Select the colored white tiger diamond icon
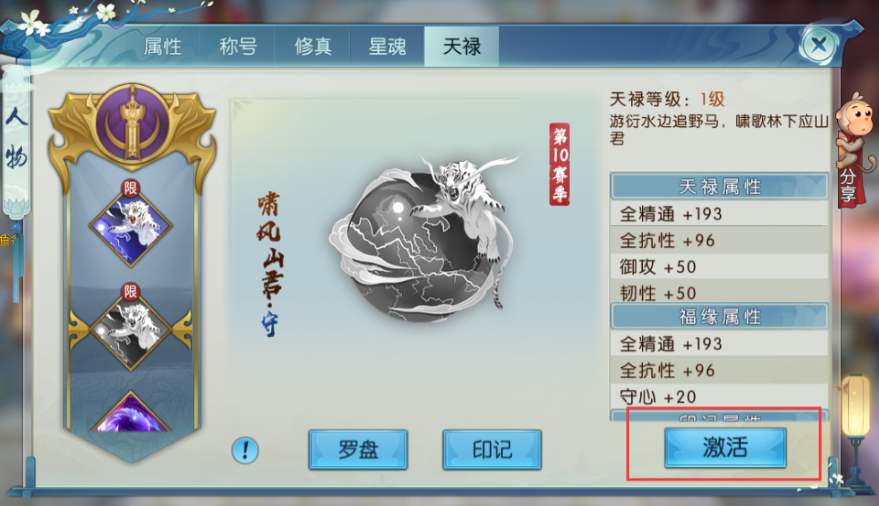The width and height of the screenshot is (879, 506). click(131, 225)
